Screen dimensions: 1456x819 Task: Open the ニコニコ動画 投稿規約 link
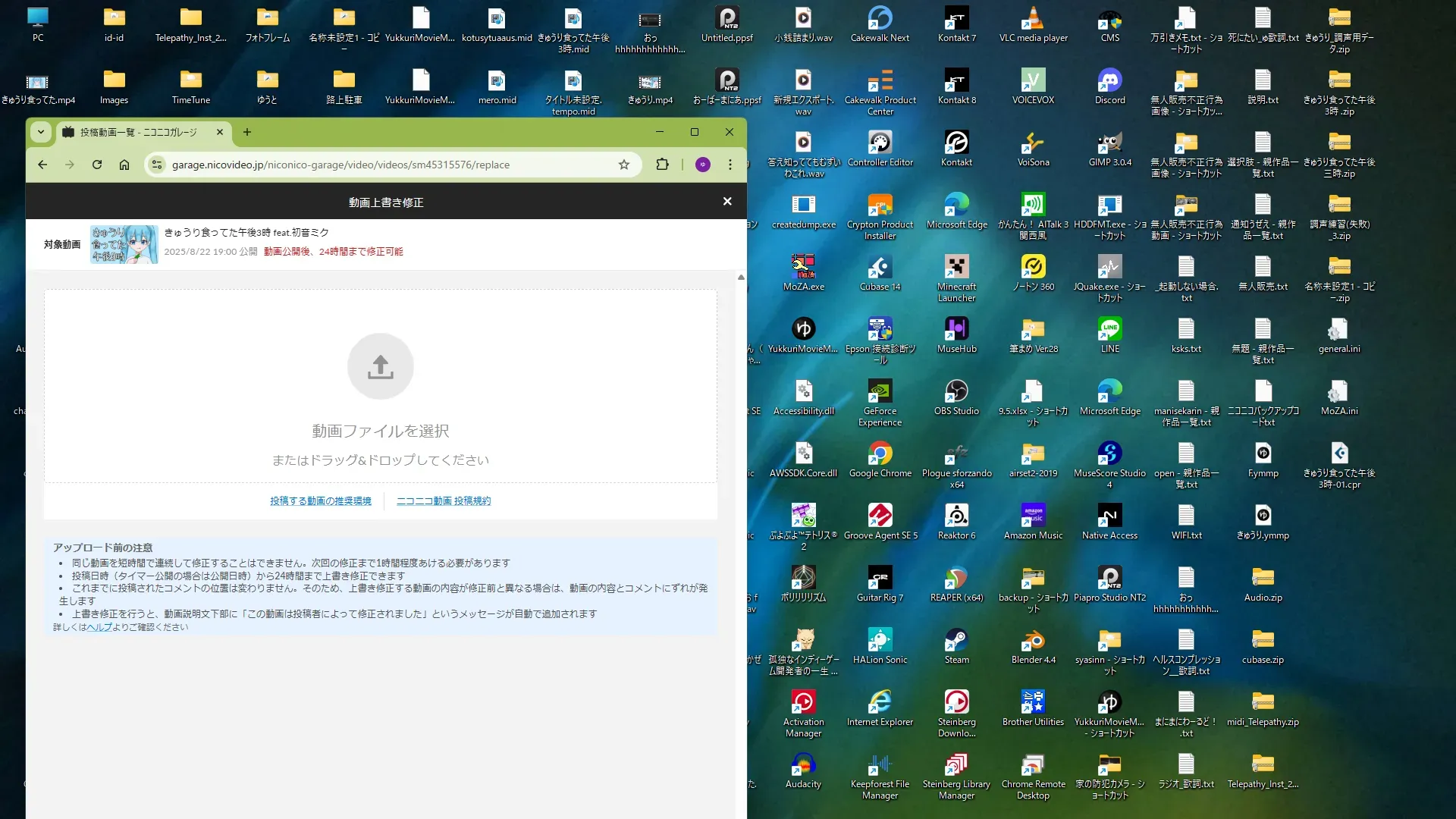(444, 501)
